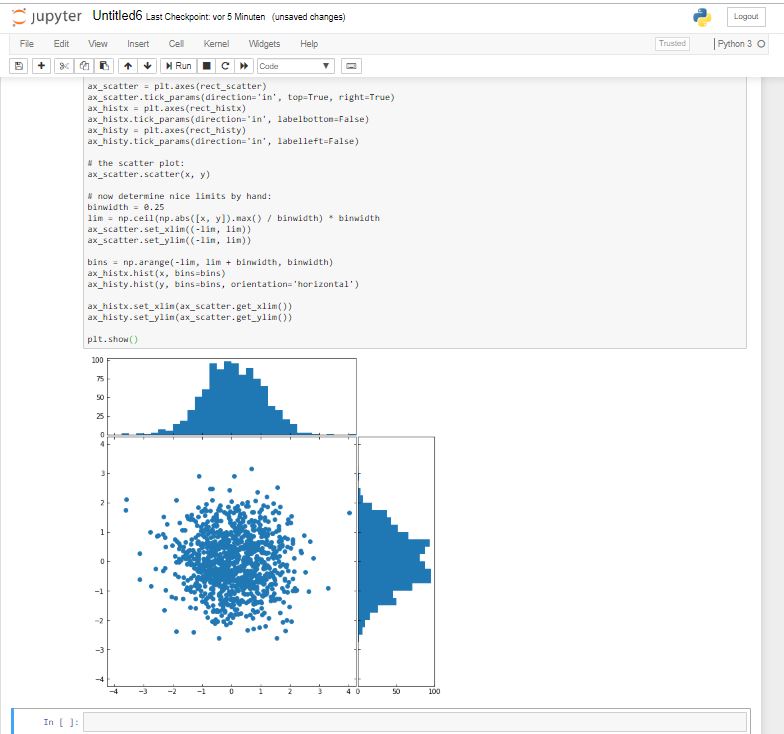This screenshot has height=734, width=784.
Task: Click the Python 3 kernel name label
Action: [x=734, y=44]
